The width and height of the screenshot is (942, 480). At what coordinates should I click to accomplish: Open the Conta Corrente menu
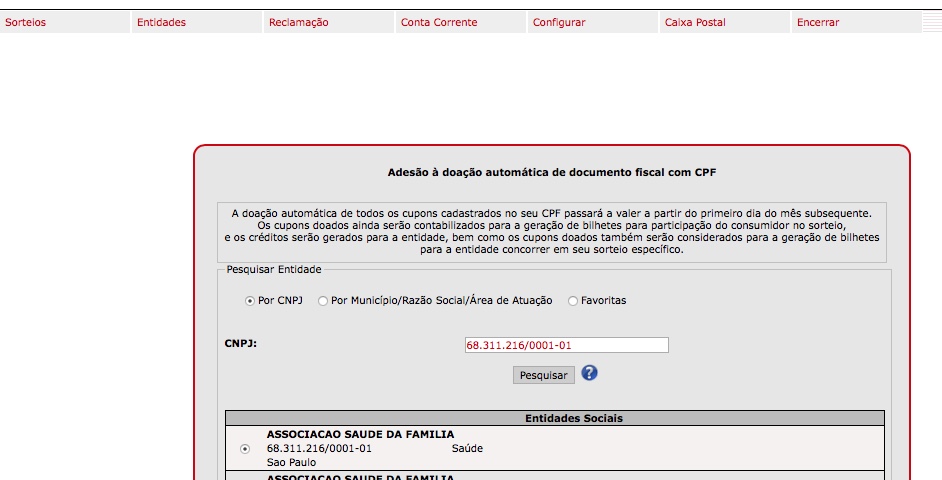pos(439,22)
